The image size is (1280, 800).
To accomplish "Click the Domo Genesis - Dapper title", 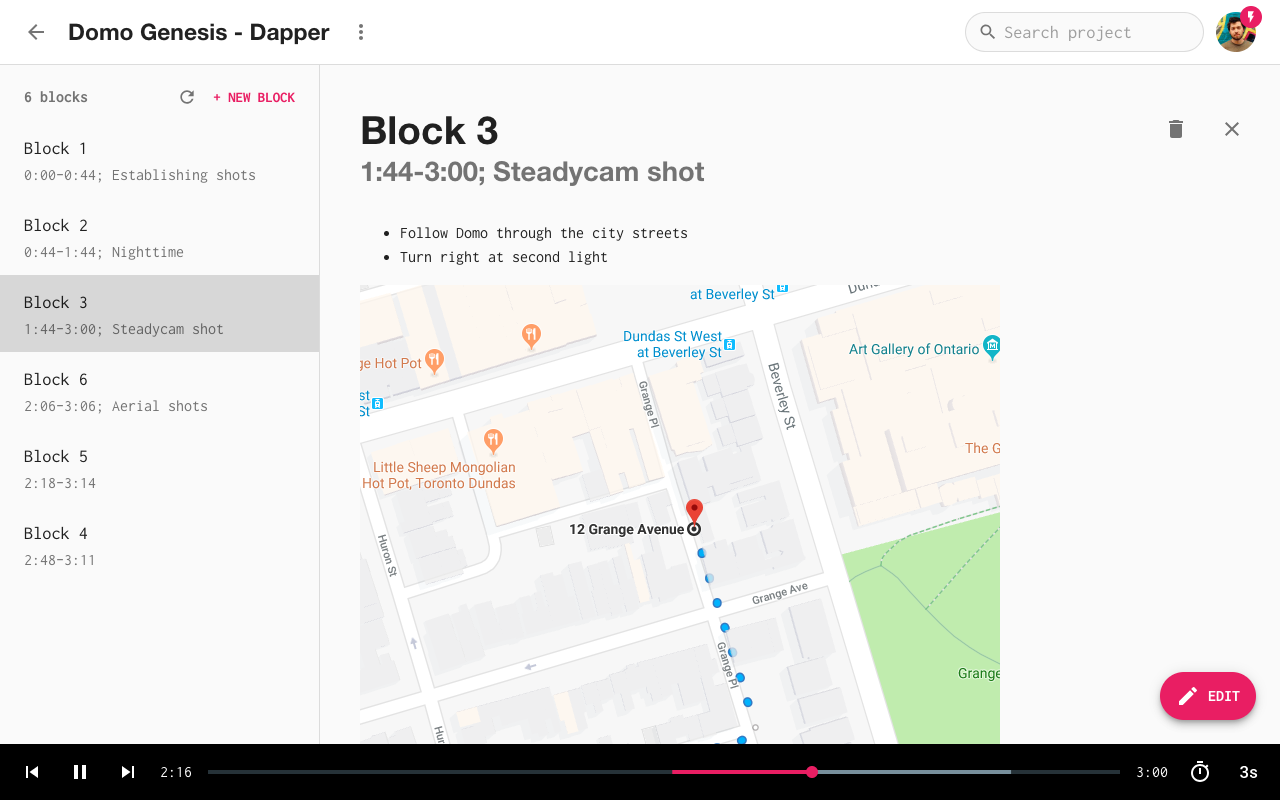I will pyautogui.click(x=199, y=32).
